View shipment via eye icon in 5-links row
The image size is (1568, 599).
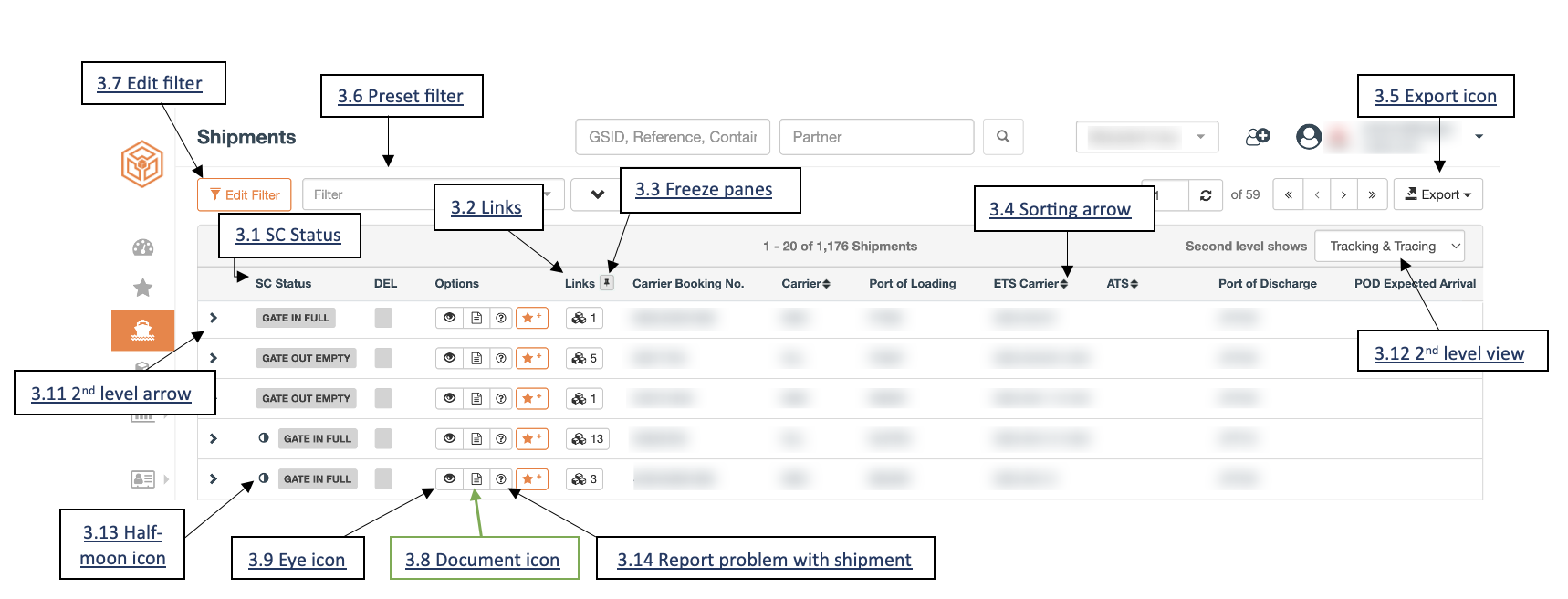[449, 358]
